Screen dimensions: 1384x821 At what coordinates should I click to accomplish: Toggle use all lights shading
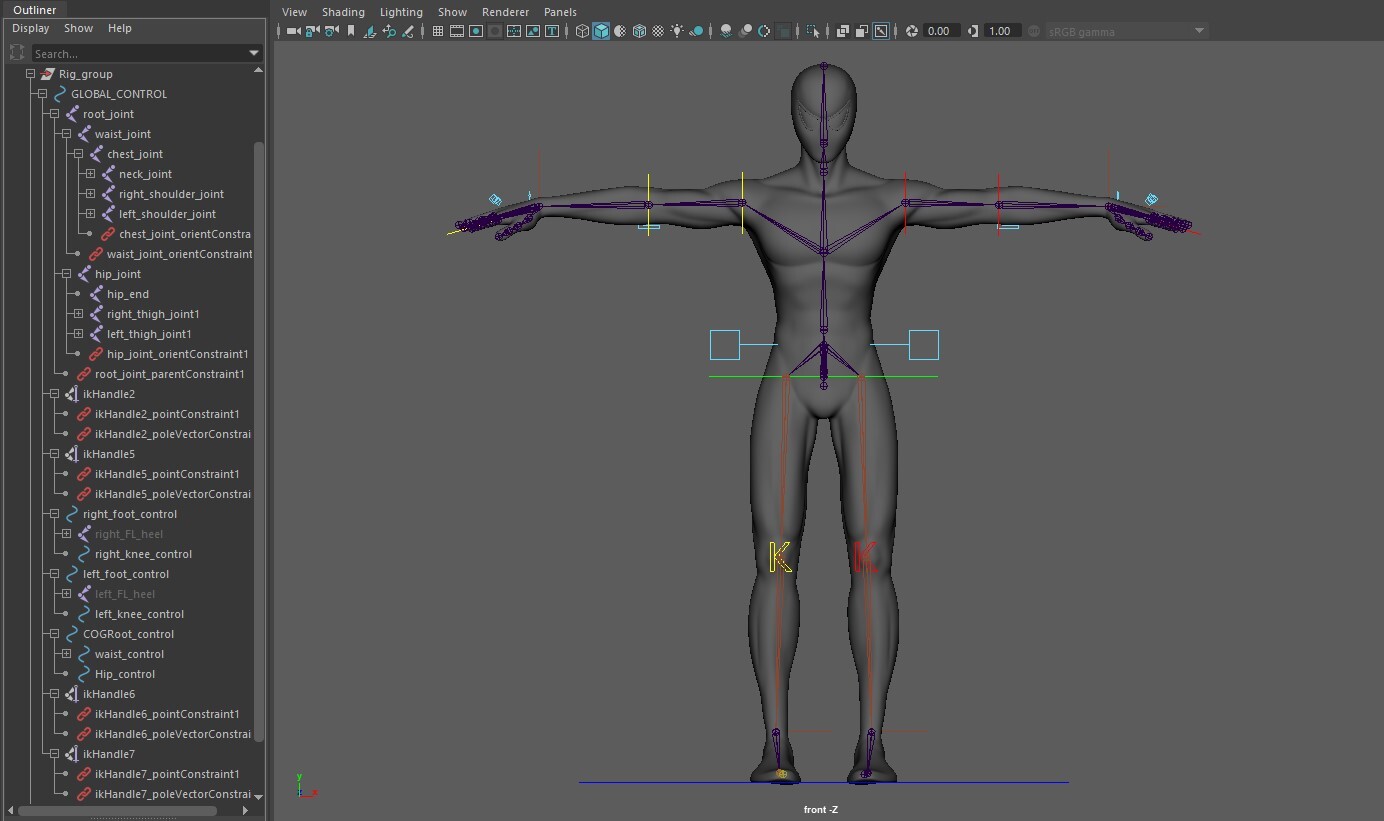click(677, 31)
